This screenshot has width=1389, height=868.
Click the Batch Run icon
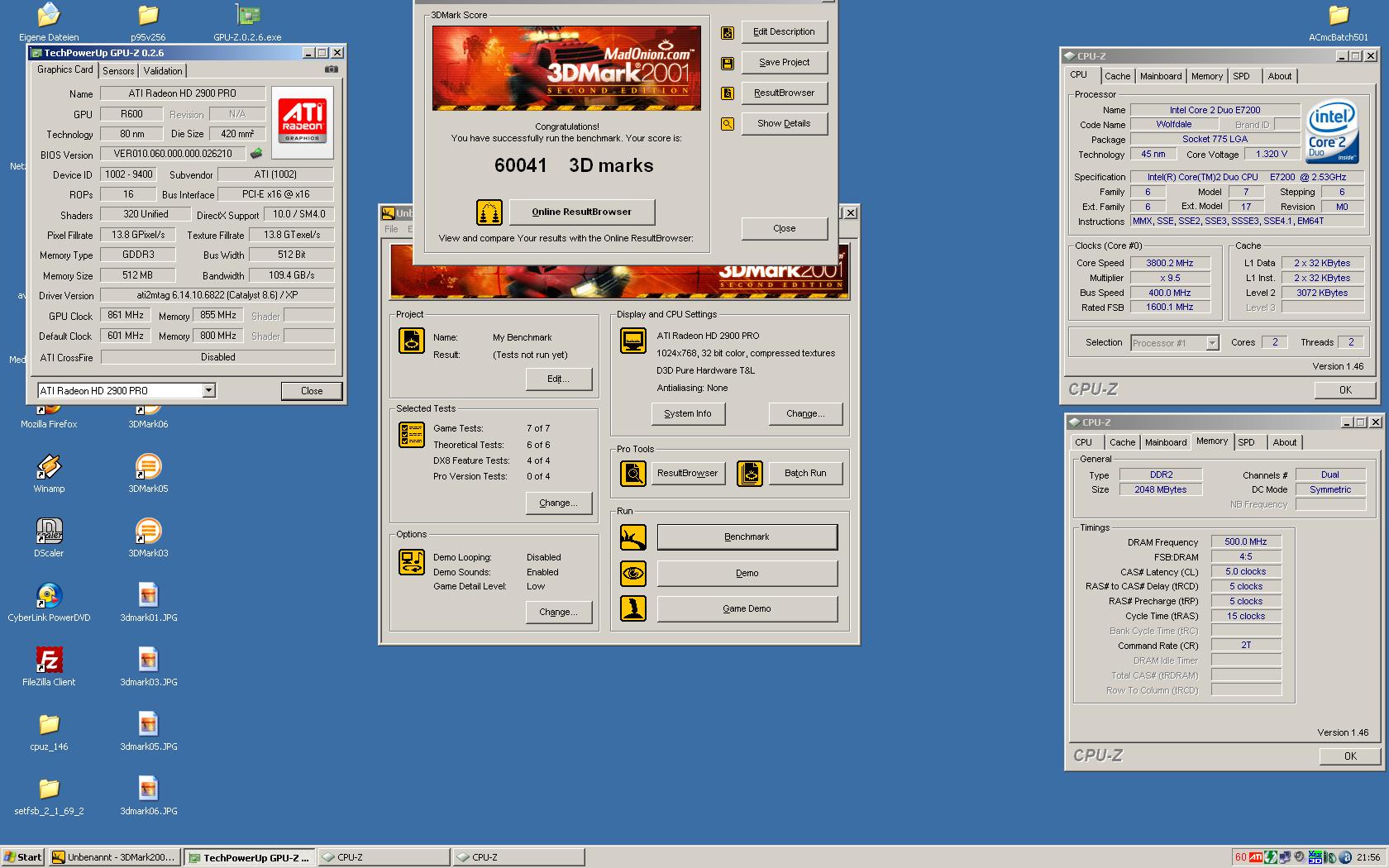(x=750, y=474)
